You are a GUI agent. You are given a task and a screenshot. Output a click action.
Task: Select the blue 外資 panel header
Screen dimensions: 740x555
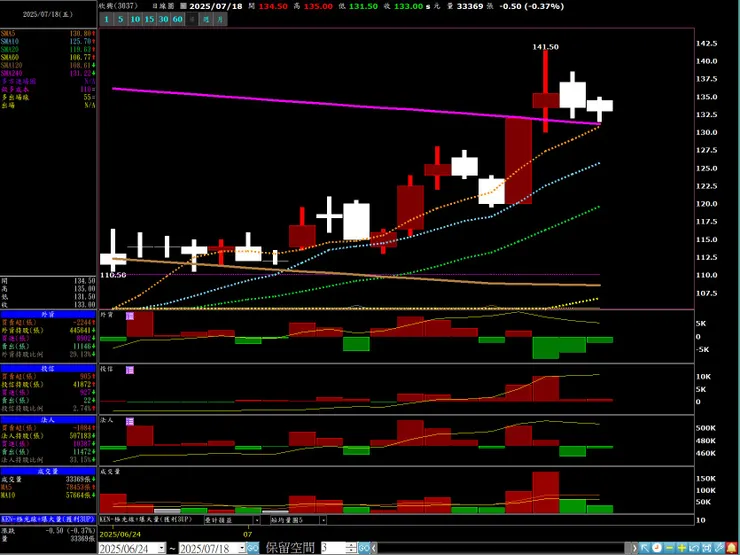coord(48,315)
